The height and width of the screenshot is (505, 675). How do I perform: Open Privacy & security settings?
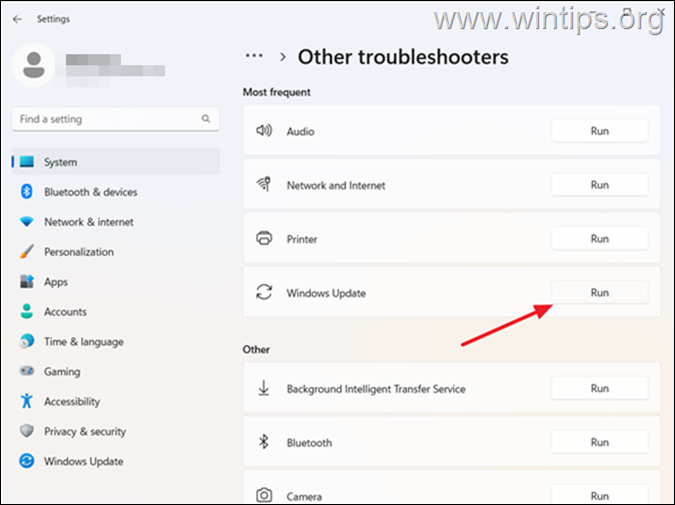point(116,431)
